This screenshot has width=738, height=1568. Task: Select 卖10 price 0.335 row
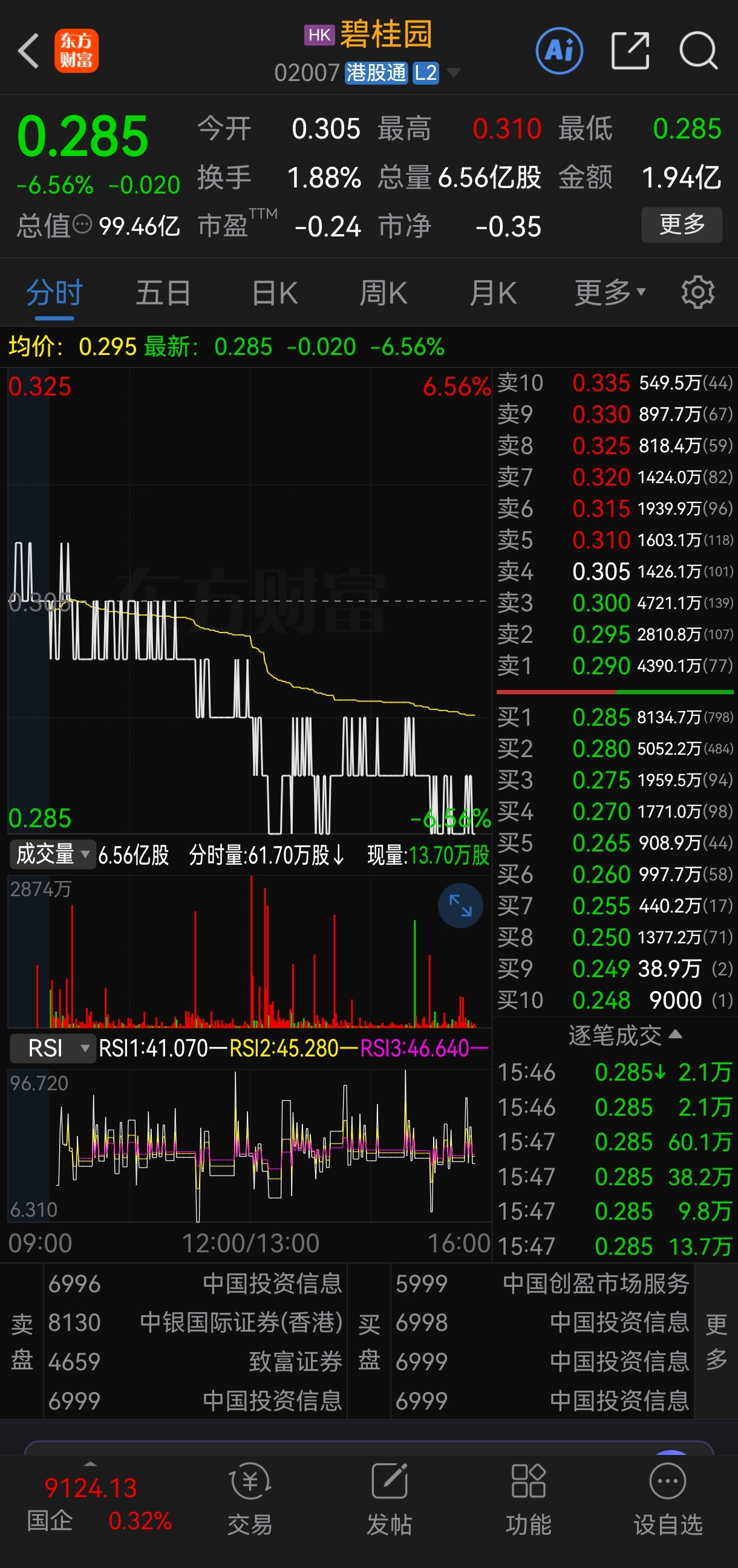tap(615, 383)
